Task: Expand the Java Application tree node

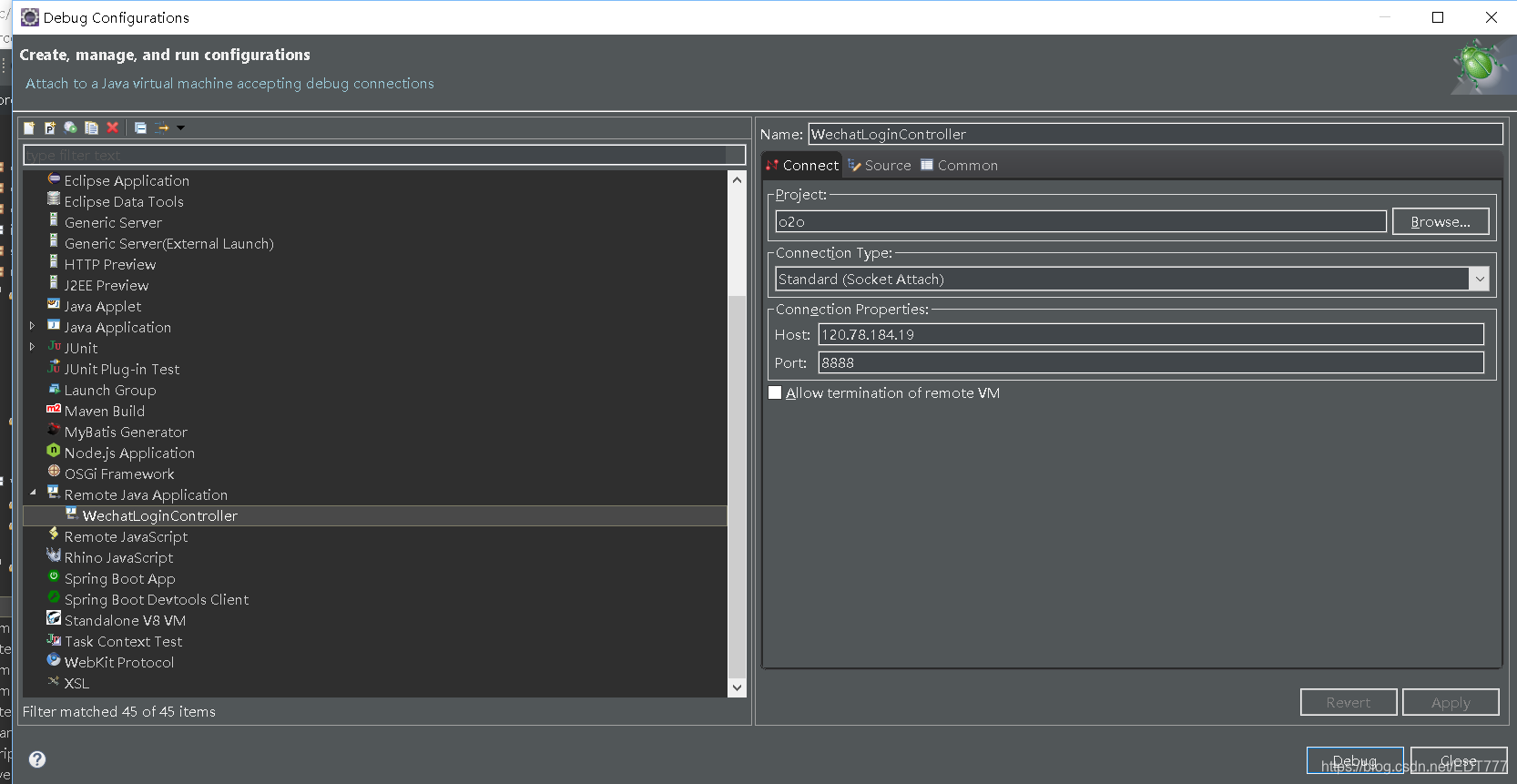Action: (x=33, y=326)
